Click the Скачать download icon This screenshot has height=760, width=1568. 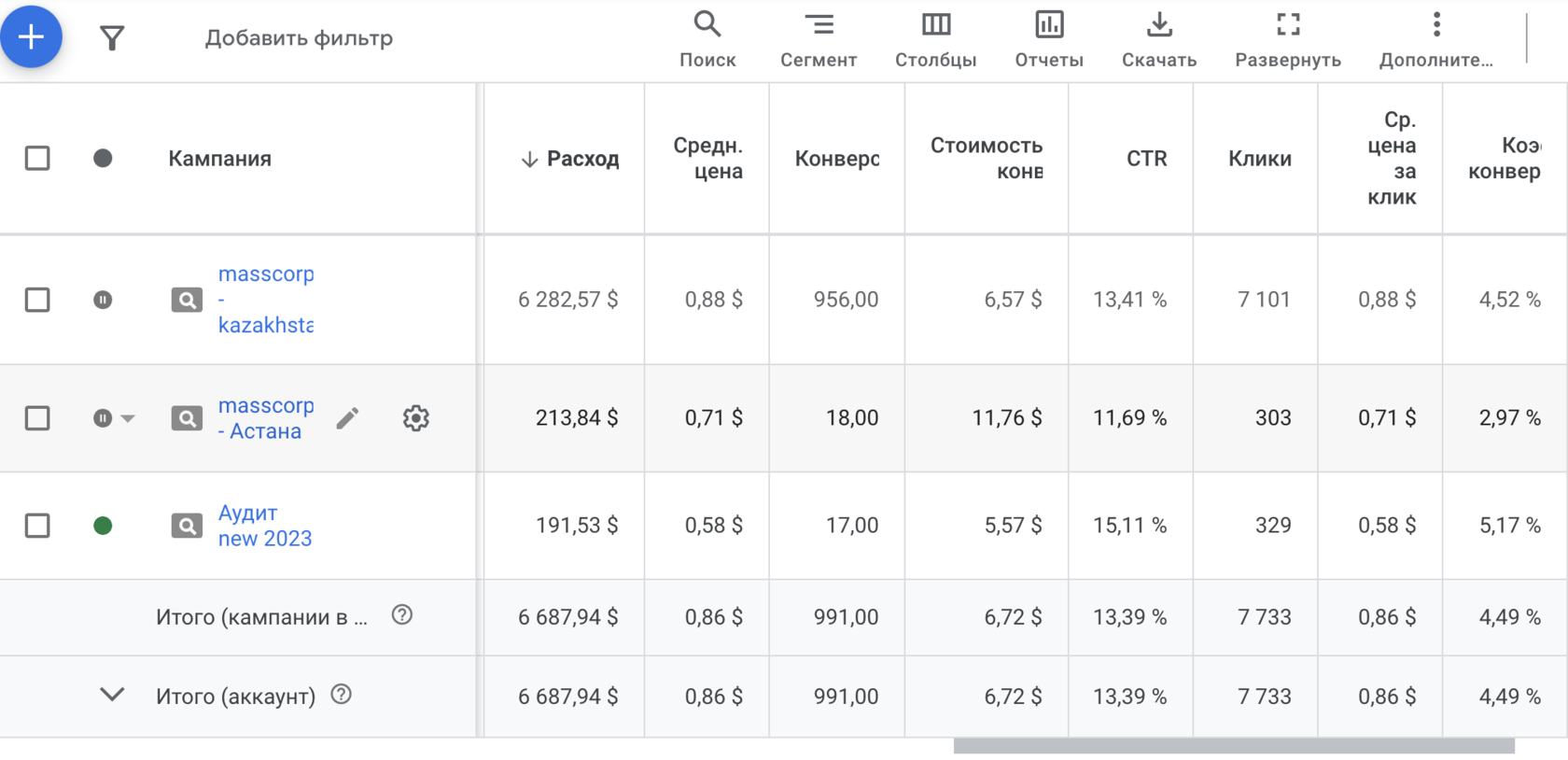coord(1158,38)
